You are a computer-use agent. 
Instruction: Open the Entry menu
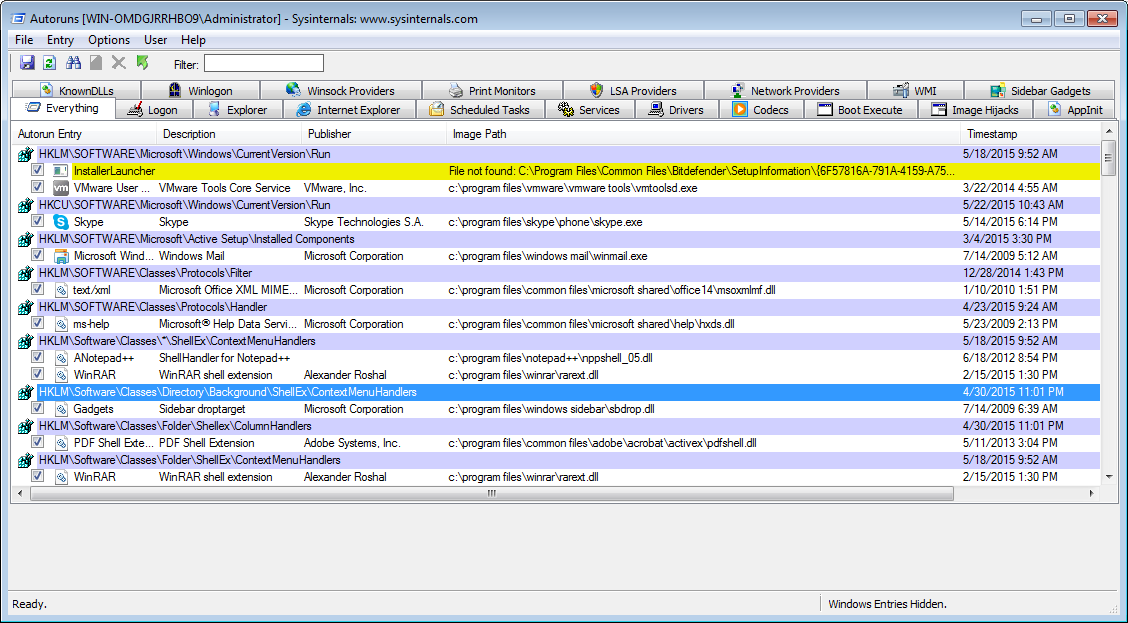point(60,40)
